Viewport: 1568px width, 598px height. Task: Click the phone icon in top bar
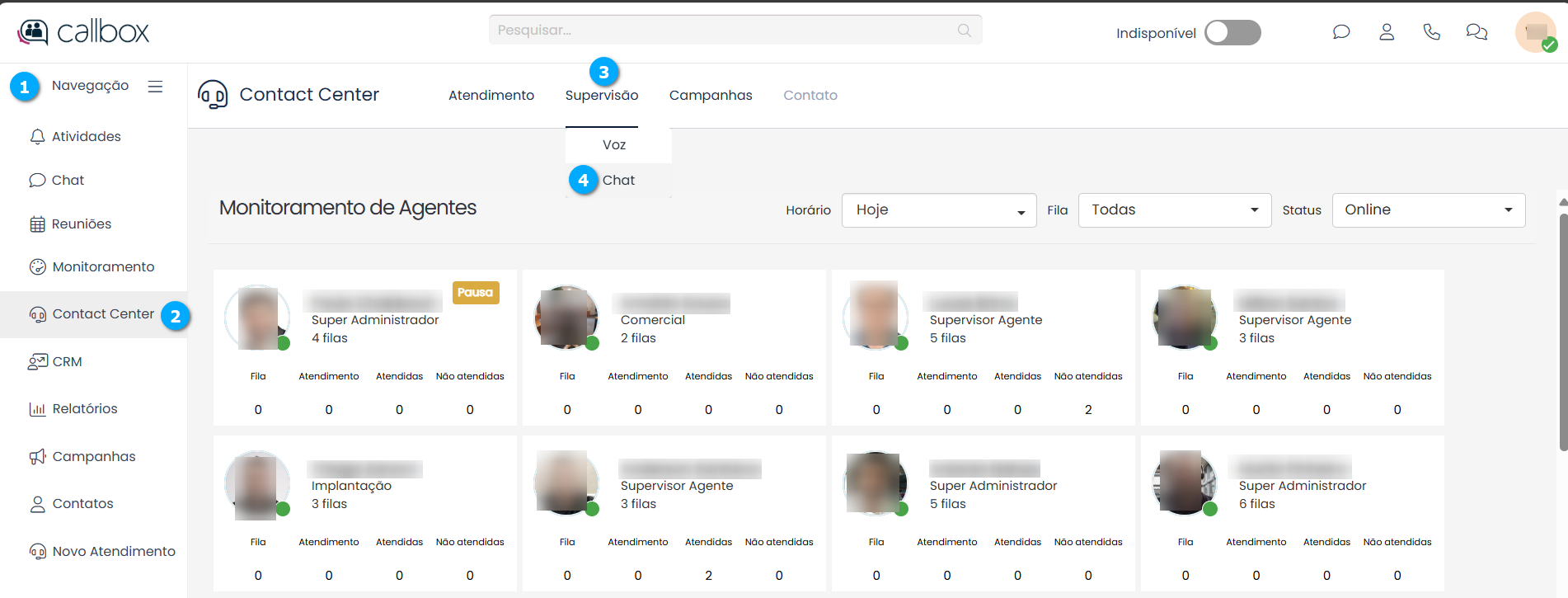pos(1432,32)
